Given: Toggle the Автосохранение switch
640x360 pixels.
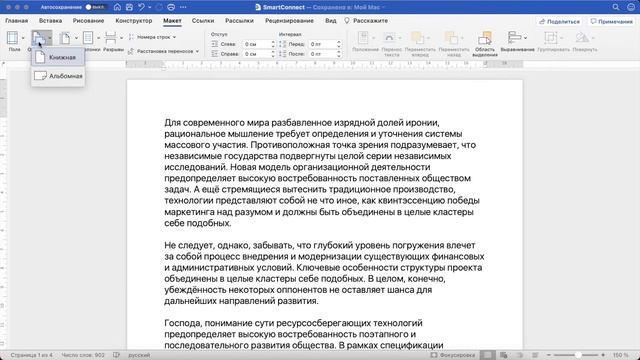Looking at the screenshot, I should click(95, 7).
